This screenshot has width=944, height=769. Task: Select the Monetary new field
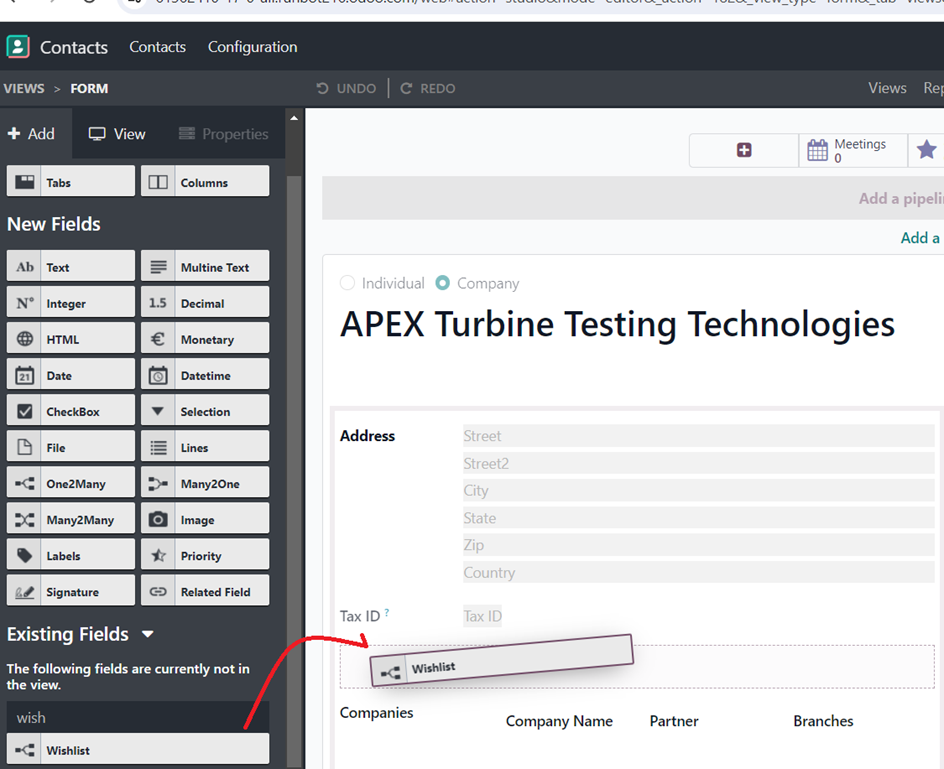tap(205, 339)
